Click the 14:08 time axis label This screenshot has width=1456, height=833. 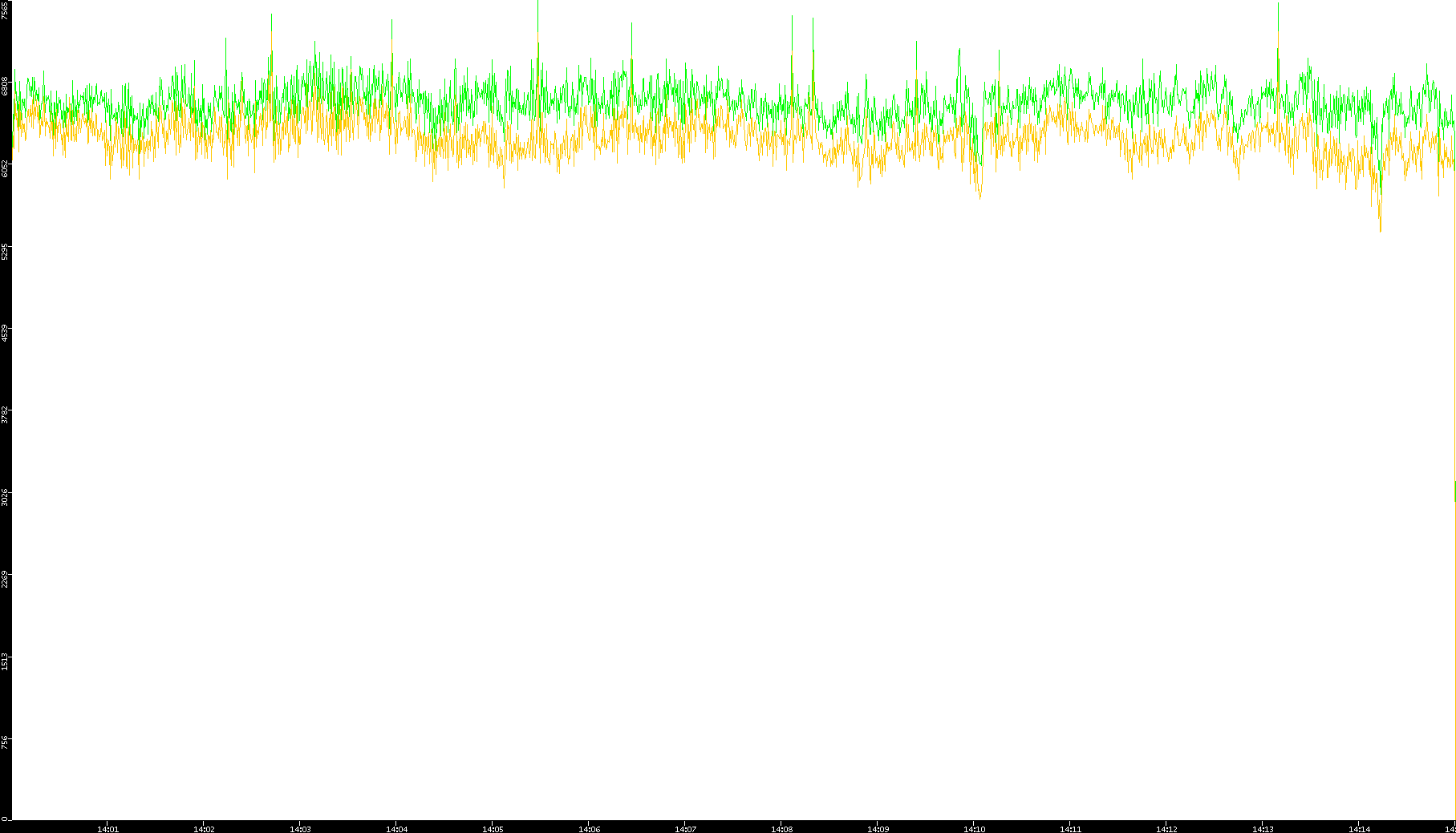[781, 829]
